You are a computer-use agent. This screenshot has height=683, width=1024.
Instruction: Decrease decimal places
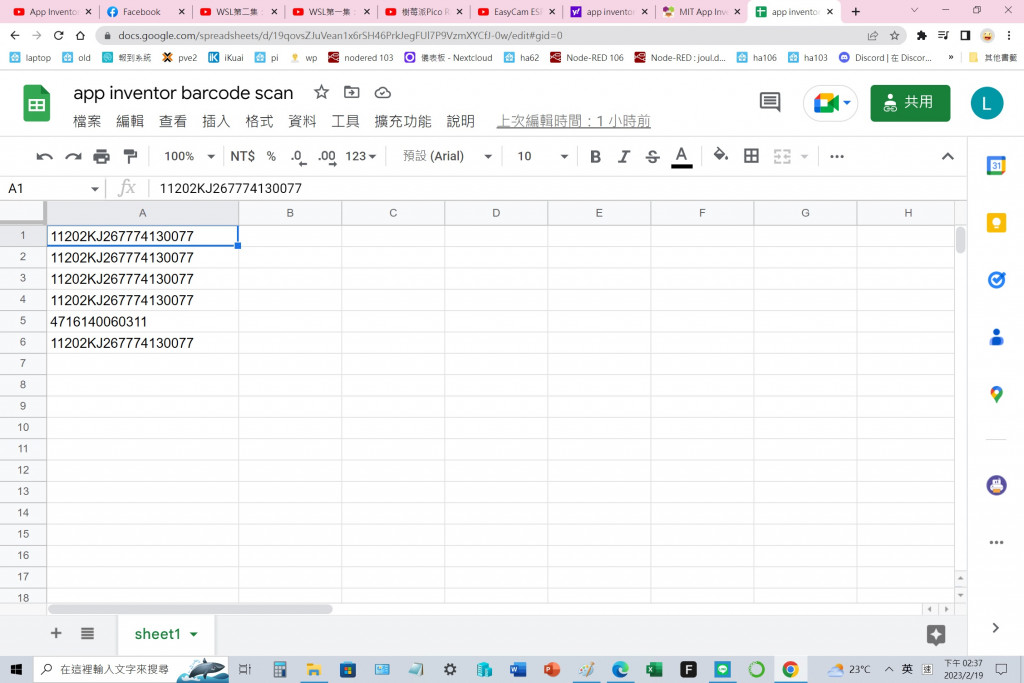coord(298,157)
